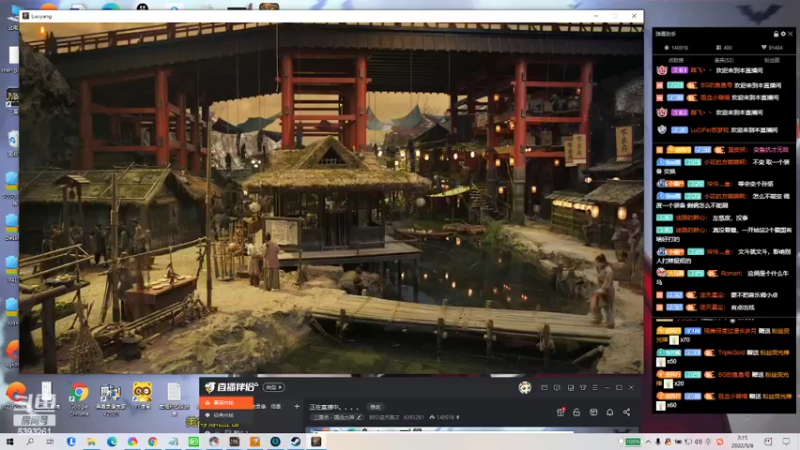The image size is (800, 450).
Task: Open the hamburger menu in companion title bar
Action: point(595,388)
